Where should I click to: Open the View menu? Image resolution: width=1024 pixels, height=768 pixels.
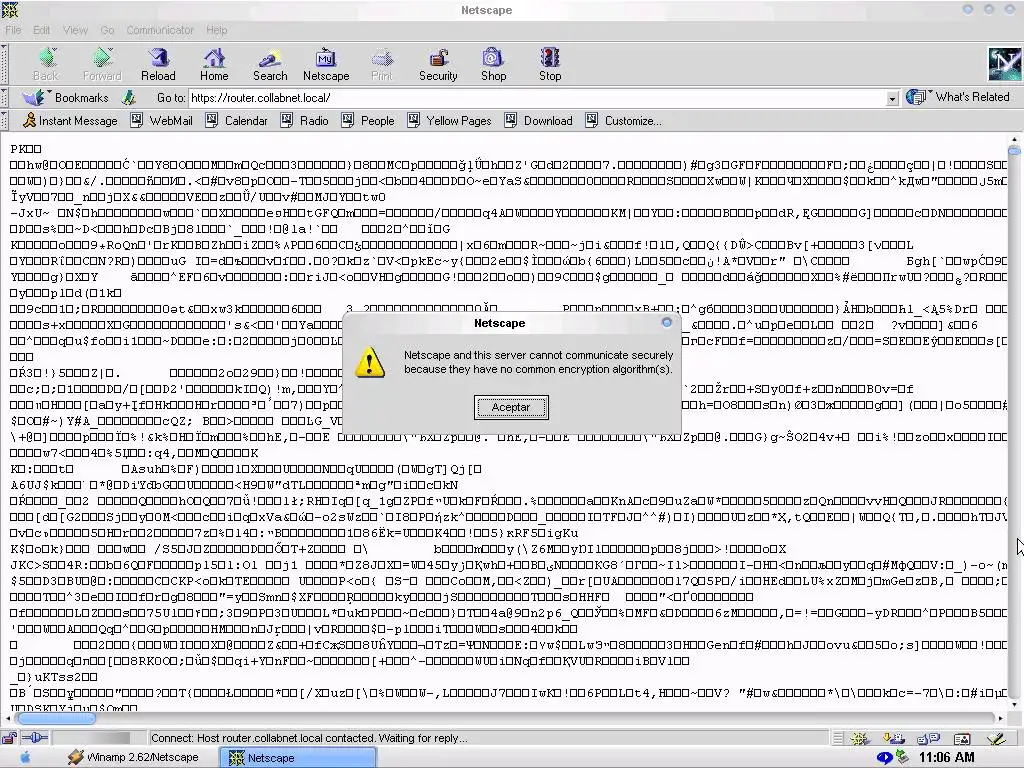click(75, 30)
